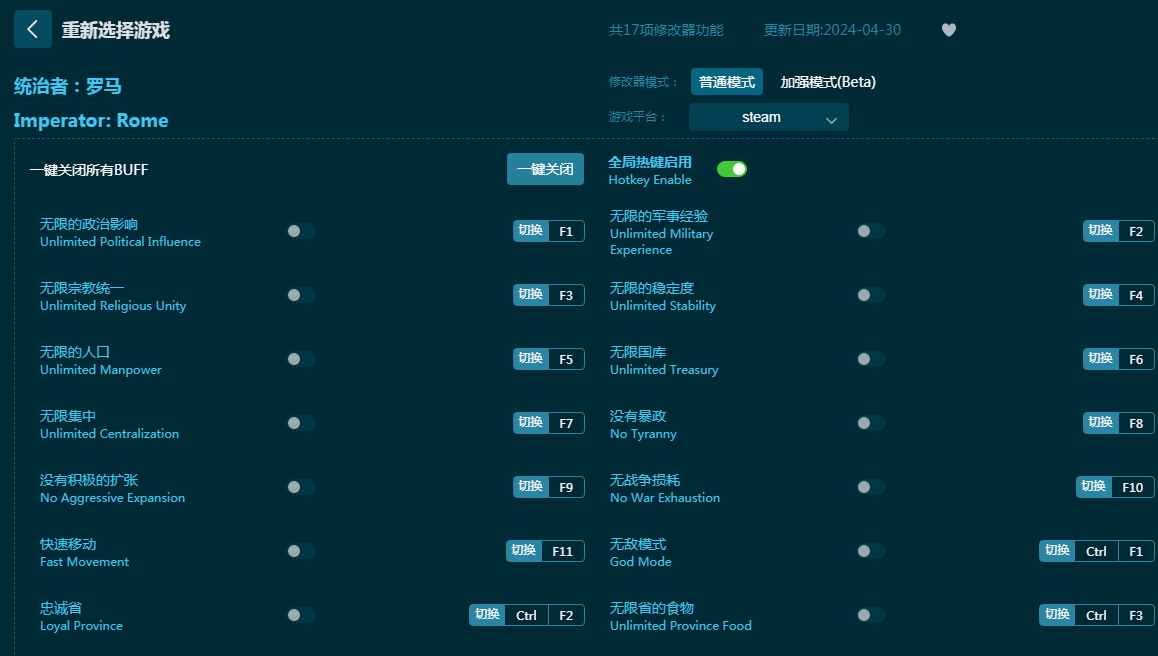The width and height of the screenshot is (1158, 656).
Task: Click the F7 hotkey field for Centralization
Action: [x=566, y=423]
